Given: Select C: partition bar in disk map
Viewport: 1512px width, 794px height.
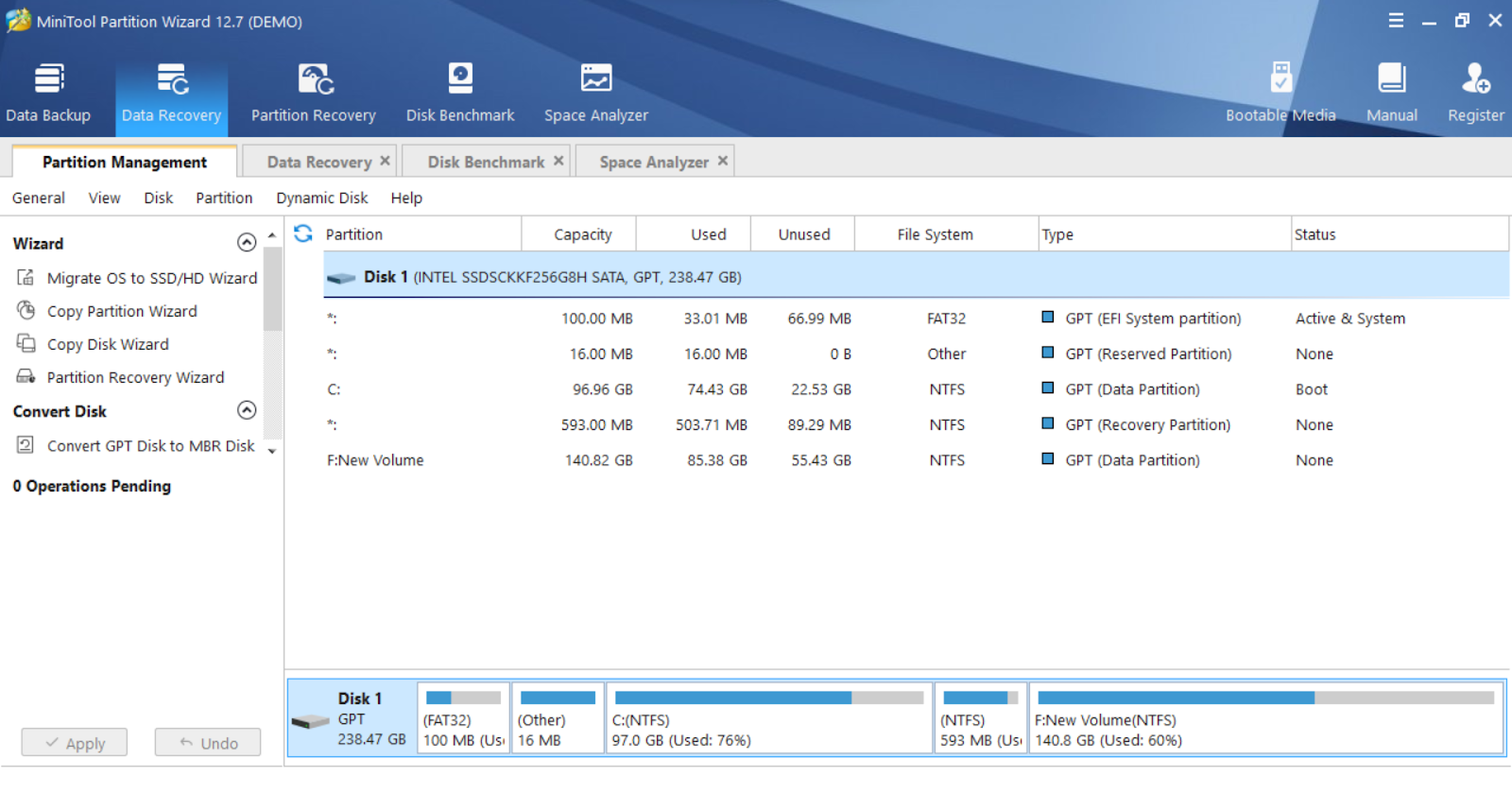Looking at the screenshot, I should tap(768, 718).
